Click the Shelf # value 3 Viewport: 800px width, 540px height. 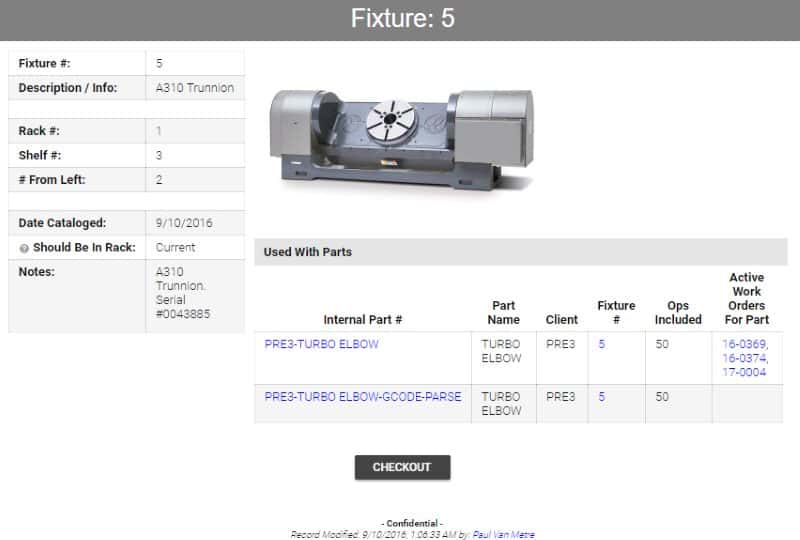159,155
